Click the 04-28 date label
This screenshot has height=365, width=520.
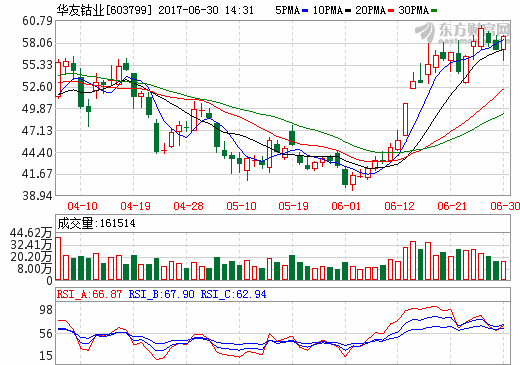click(x=188, y=206)
